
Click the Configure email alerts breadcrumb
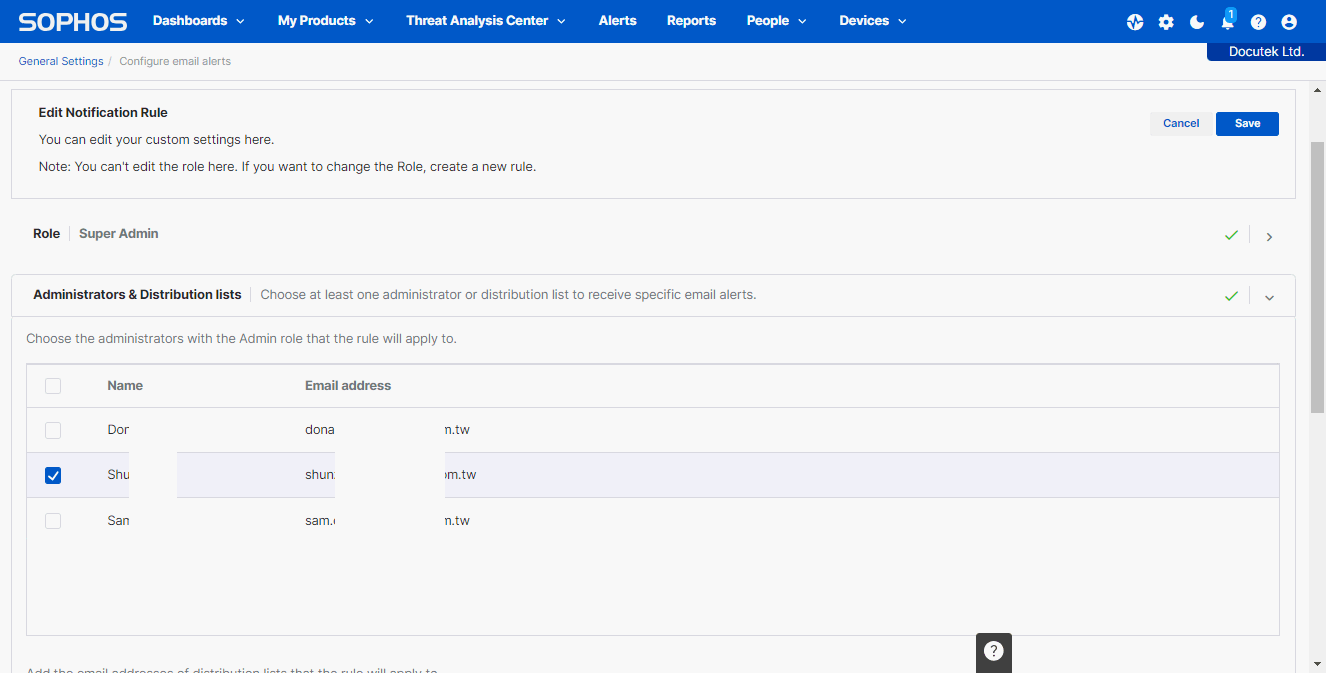175,61
